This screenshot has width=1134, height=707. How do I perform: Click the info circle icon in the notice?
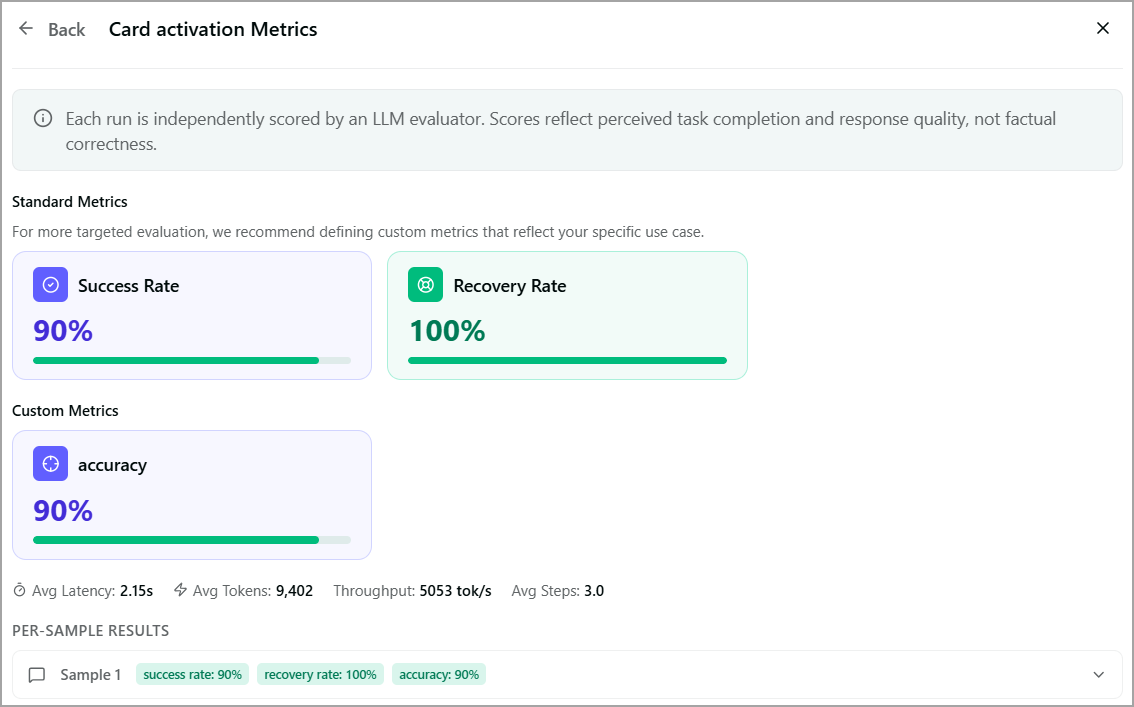(43, 118)
